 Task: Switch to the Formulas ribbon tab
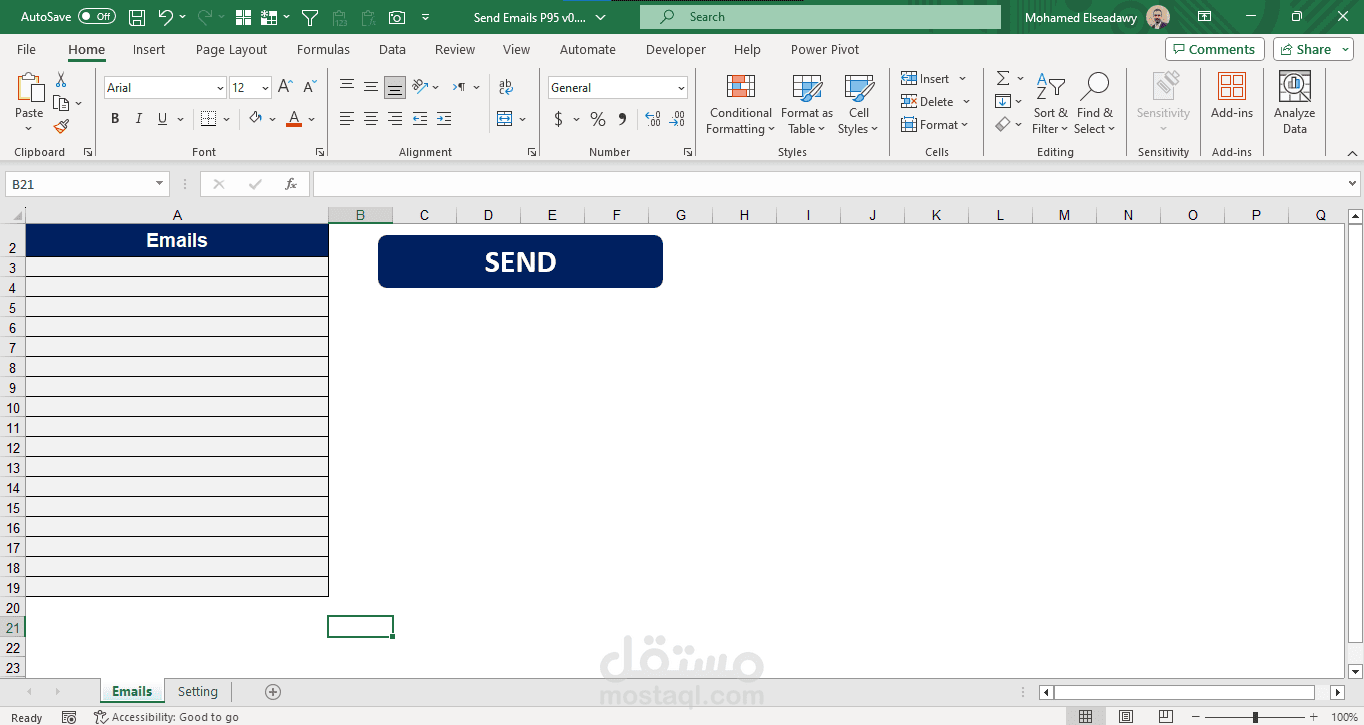pyautogui.click(x=323, y=49)
